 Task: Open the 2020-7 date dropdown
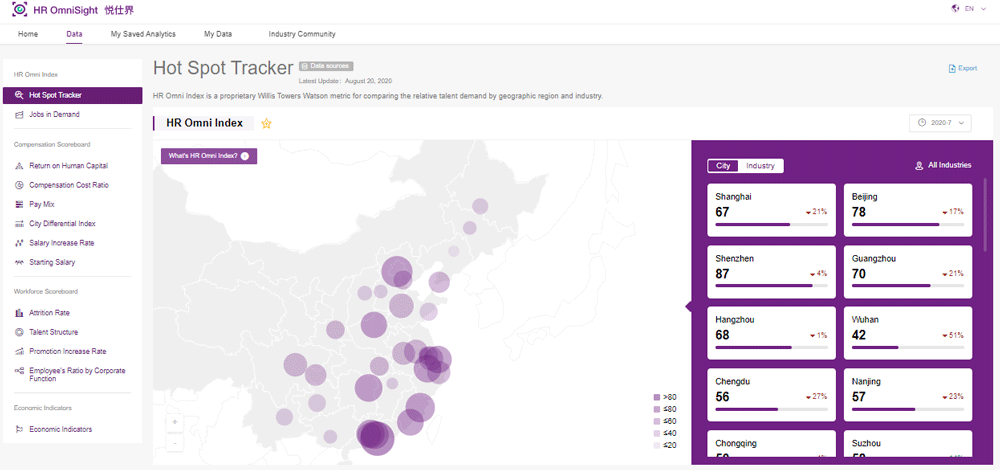(941, 123)
